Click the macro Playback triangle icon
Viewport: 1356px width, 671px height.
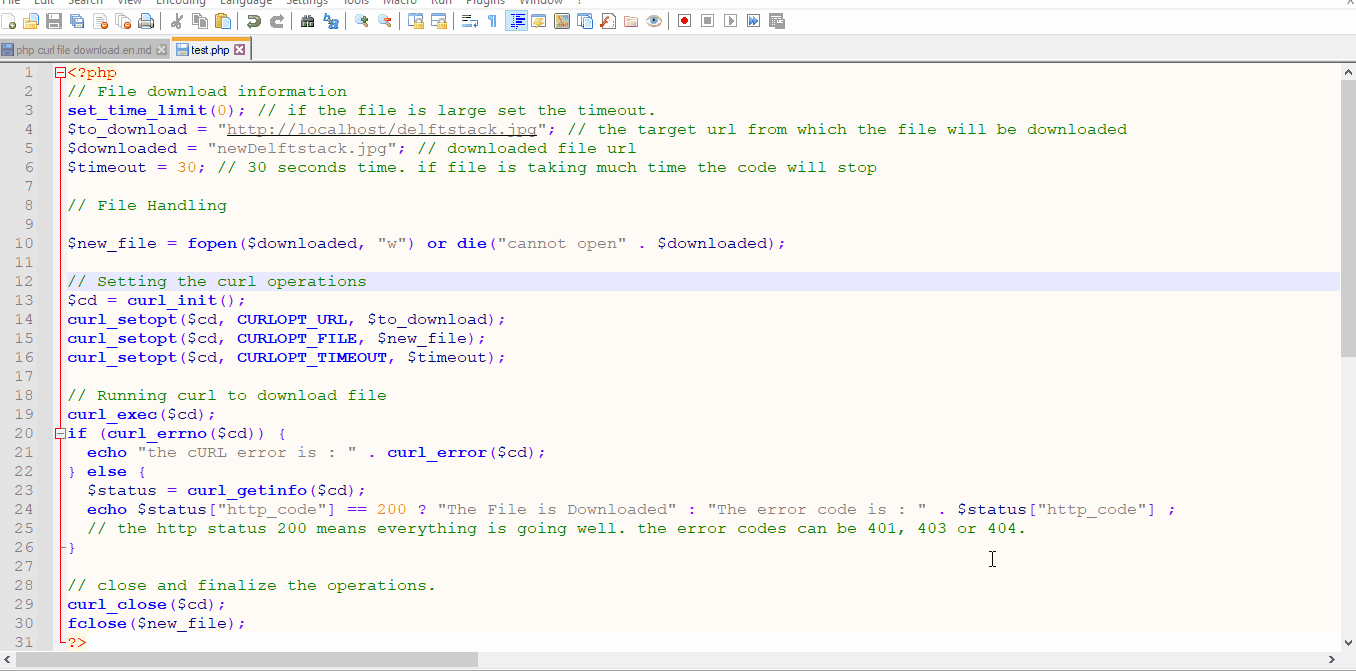click(x=731, y=21)
